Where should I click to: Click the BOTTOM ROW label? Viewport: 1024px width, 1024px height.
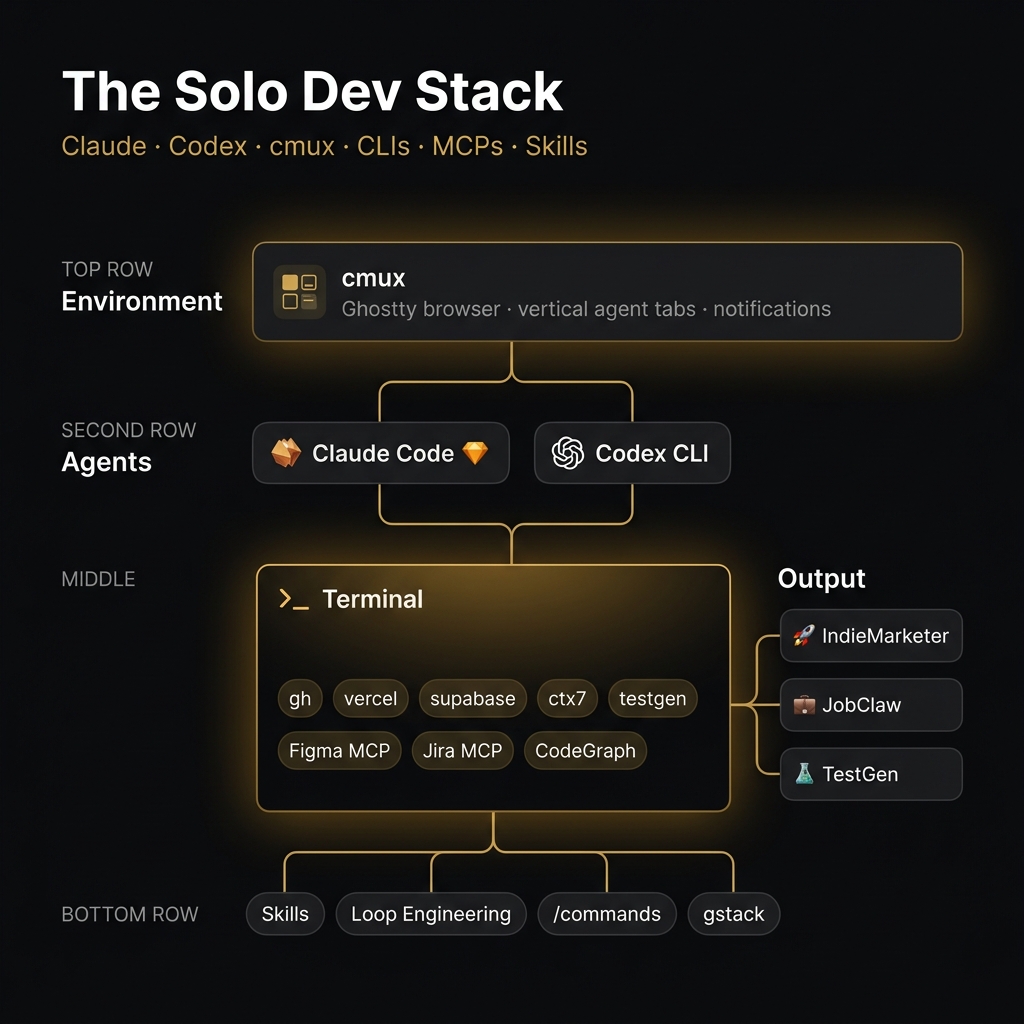[x=129, y=914]
